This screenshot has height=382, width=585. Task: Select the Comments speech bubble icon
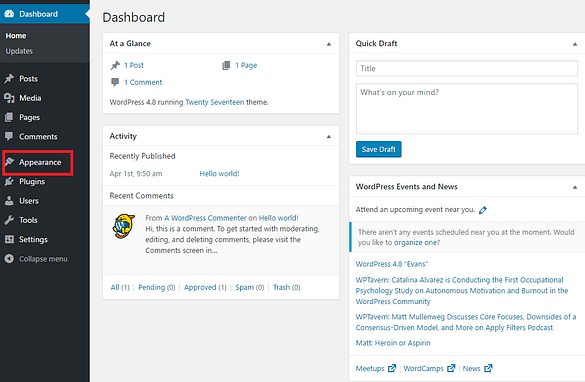pos(9,136)
